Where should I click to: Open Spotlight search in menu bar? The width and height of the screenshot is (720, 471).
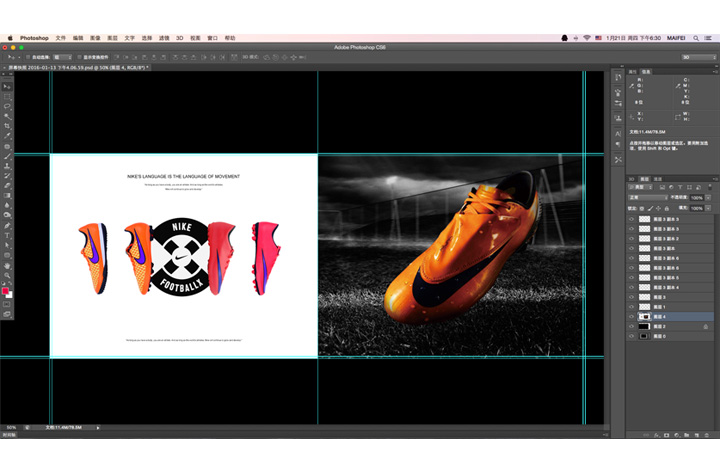(696, 38)
